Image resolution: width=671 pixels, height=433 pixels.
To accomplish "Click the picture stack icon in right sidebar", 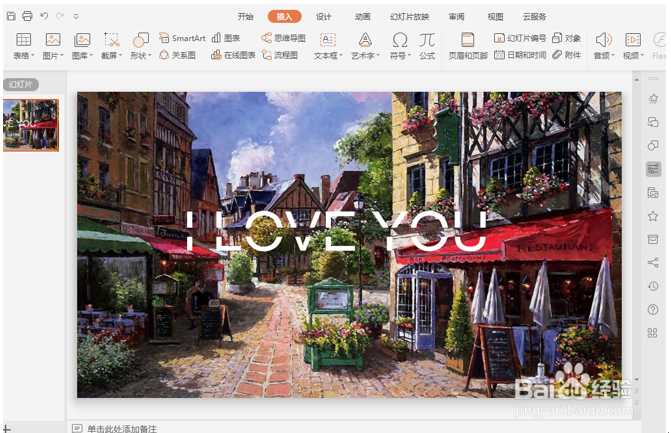I will [653, 193].
